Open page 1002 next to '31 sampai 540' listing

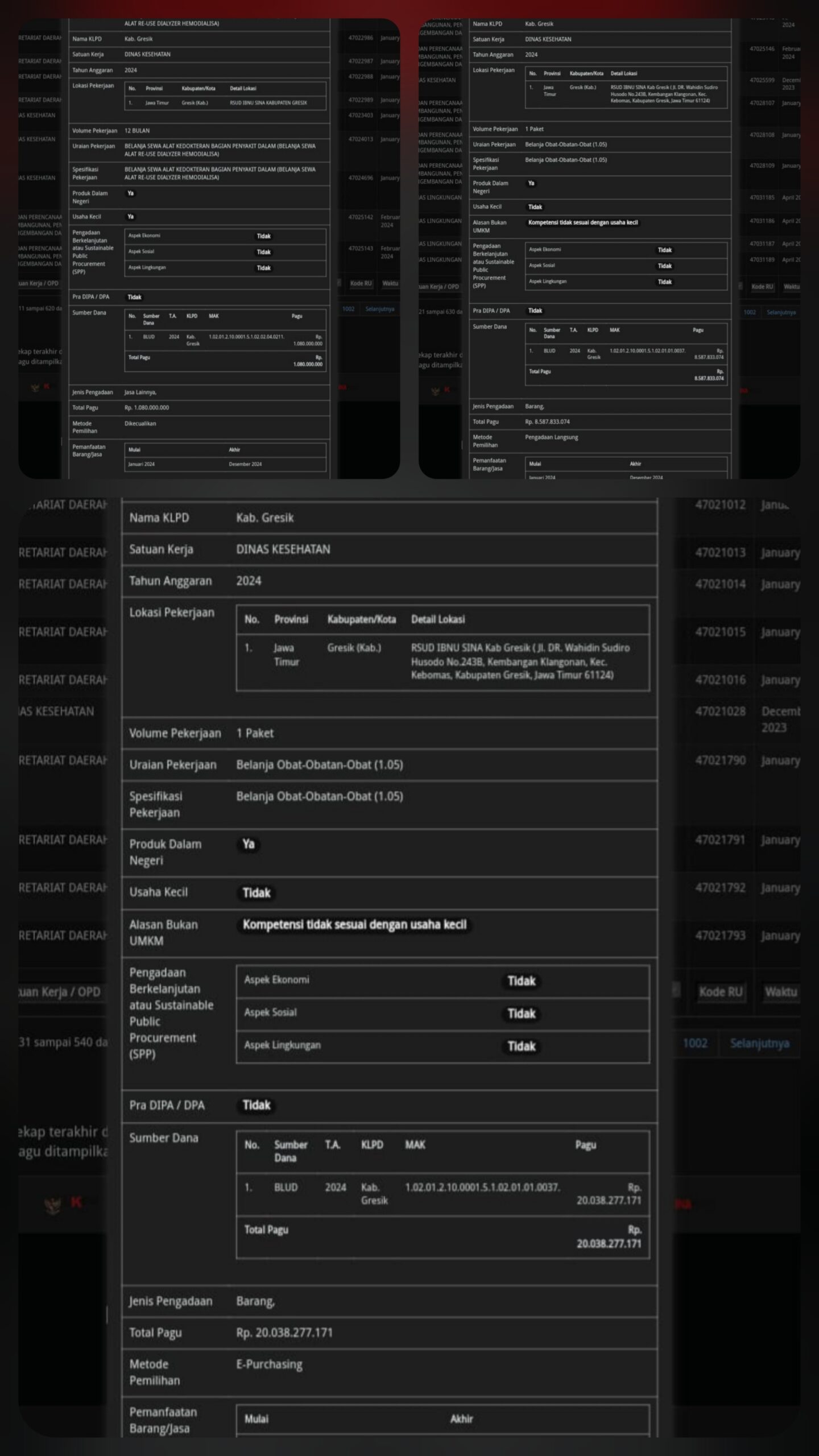tap(695, 1043)
